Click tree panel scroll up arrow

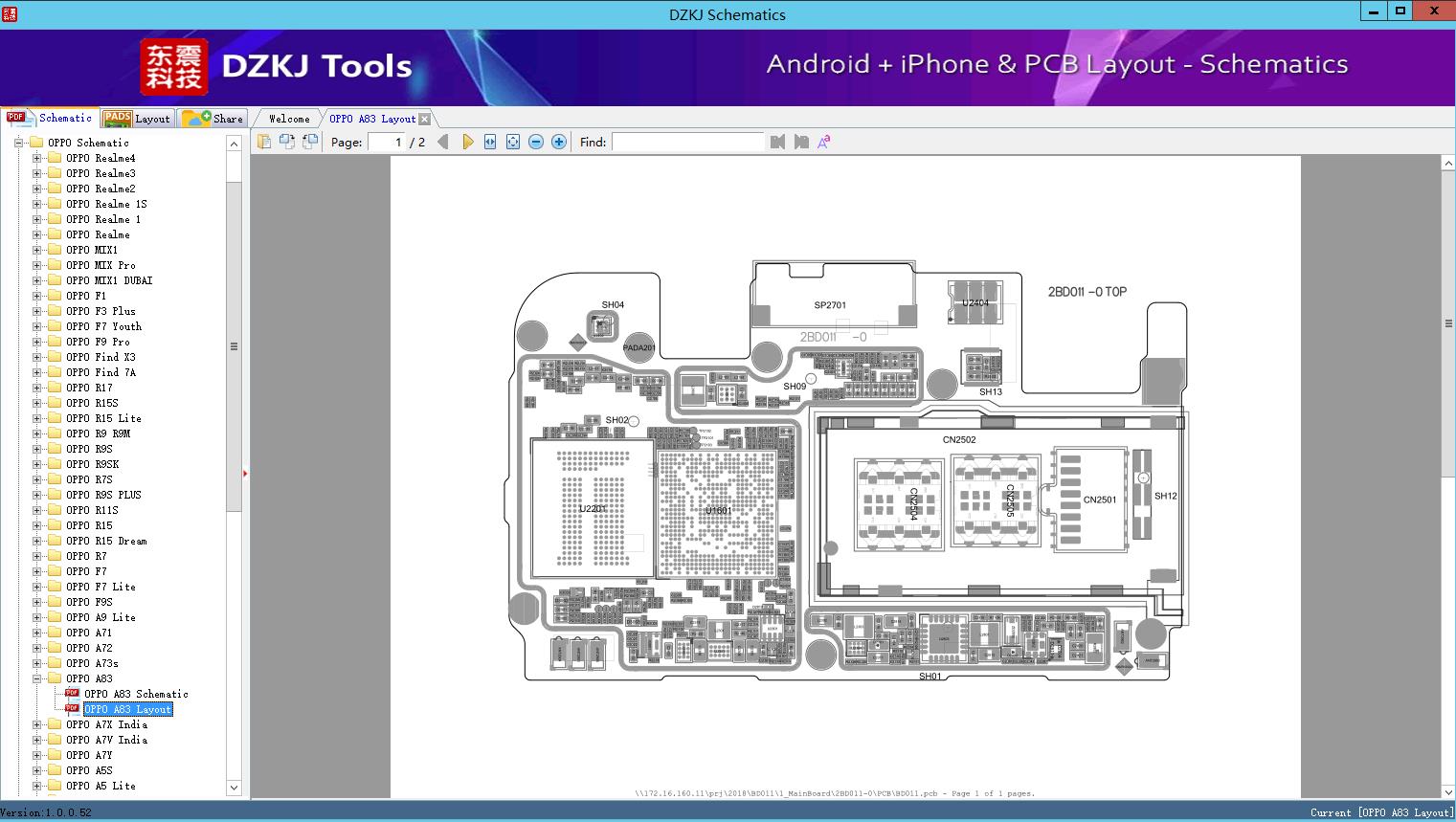[x=234, y=144]
